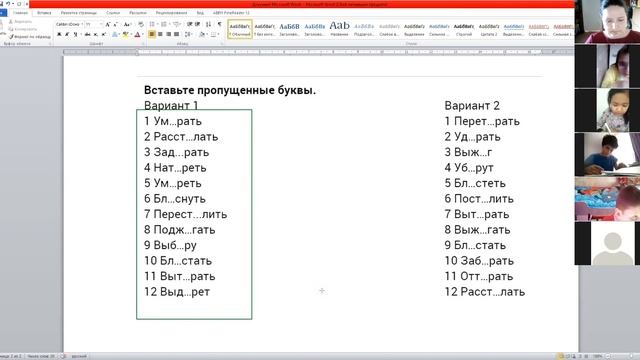Screen dimensions: 640x360
Task: Clear all formatting
Action: point(141,24)
